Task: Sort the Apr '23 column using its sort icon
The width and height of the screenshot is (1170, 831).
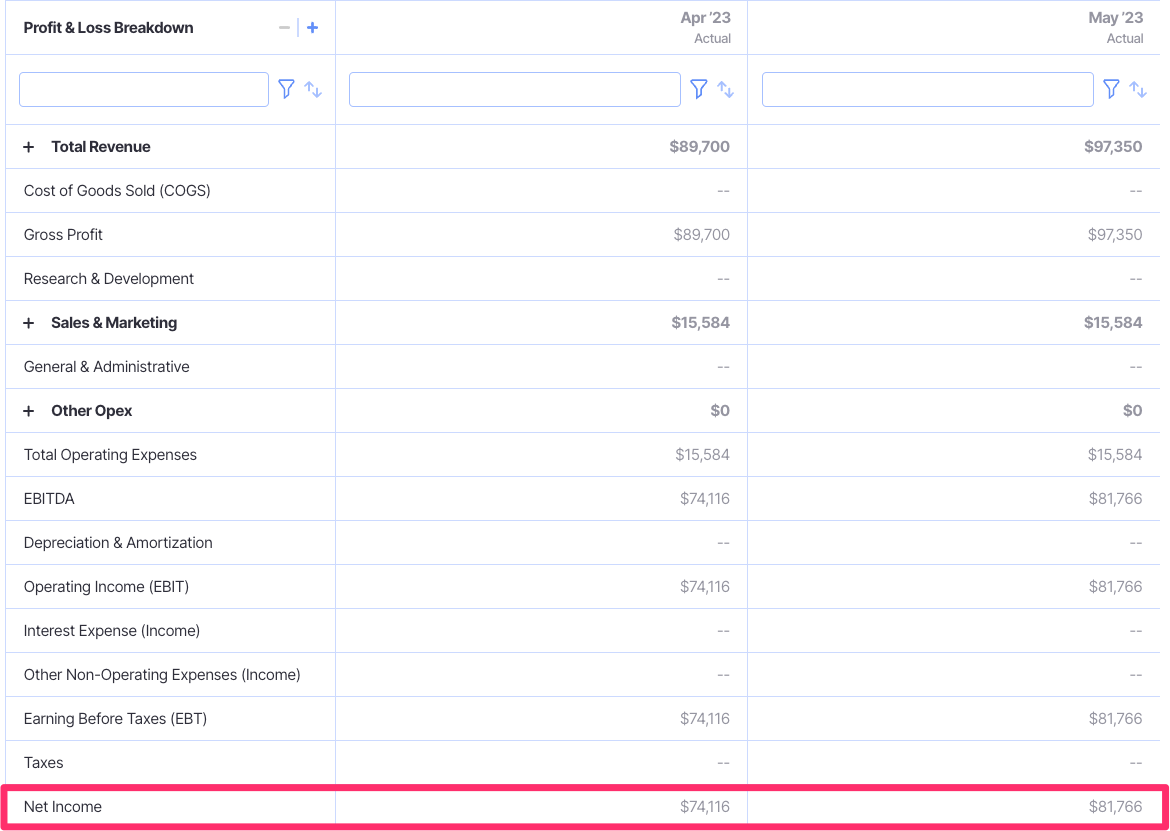Action: point(725,91)
